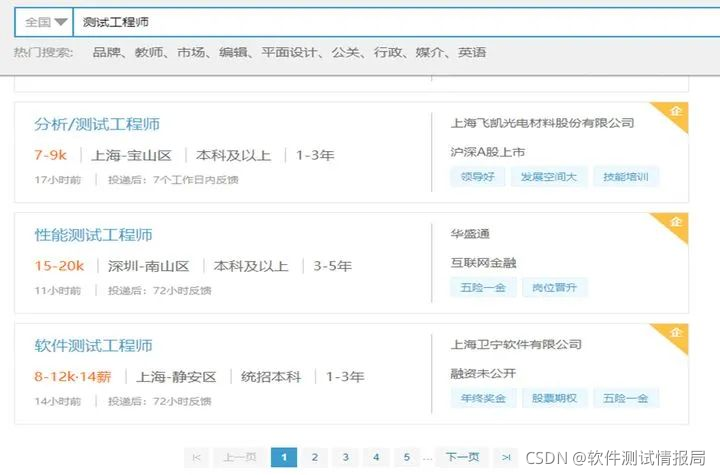Go to page 5
The image size is (720, 475).
tap(407, 458)
